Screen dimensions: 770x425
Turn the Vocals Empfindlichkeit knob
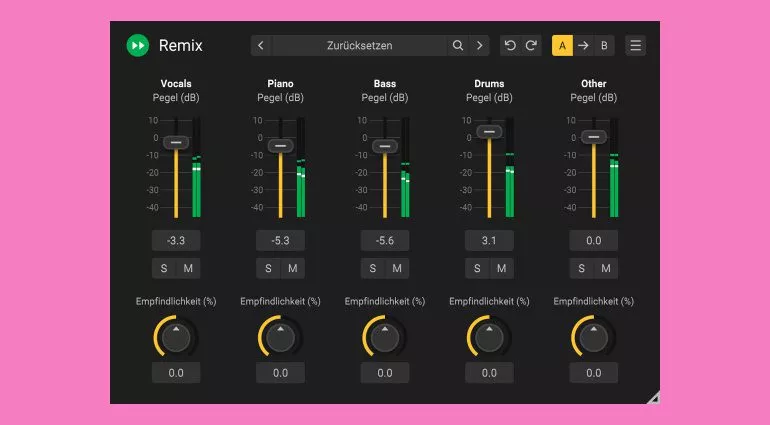(176, 338)
